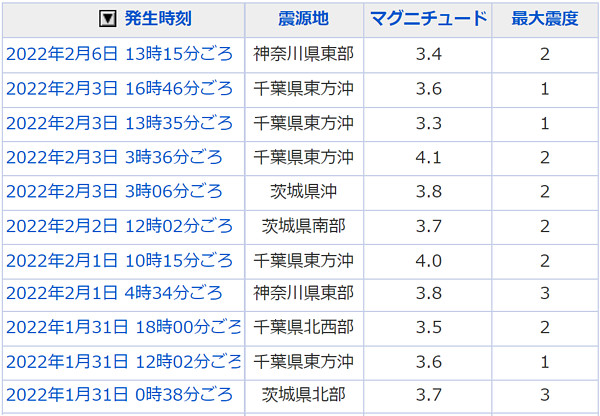Open the 2022年2月3日 3時36分ごろ earthquake entry
Screen dimensions: 600x416
(x=114, y=158)
